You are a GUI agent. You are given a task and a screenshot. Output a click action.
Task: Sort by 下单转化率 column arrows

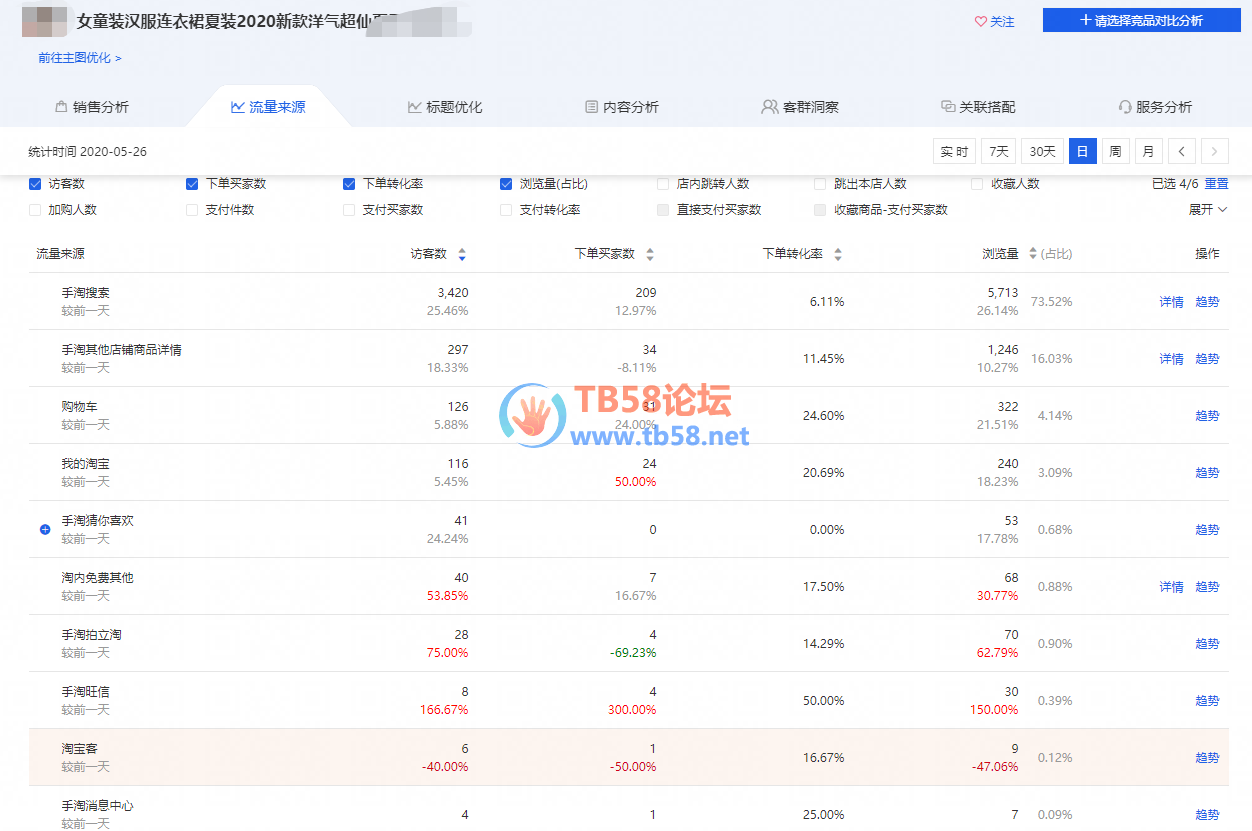click(838, 254)
